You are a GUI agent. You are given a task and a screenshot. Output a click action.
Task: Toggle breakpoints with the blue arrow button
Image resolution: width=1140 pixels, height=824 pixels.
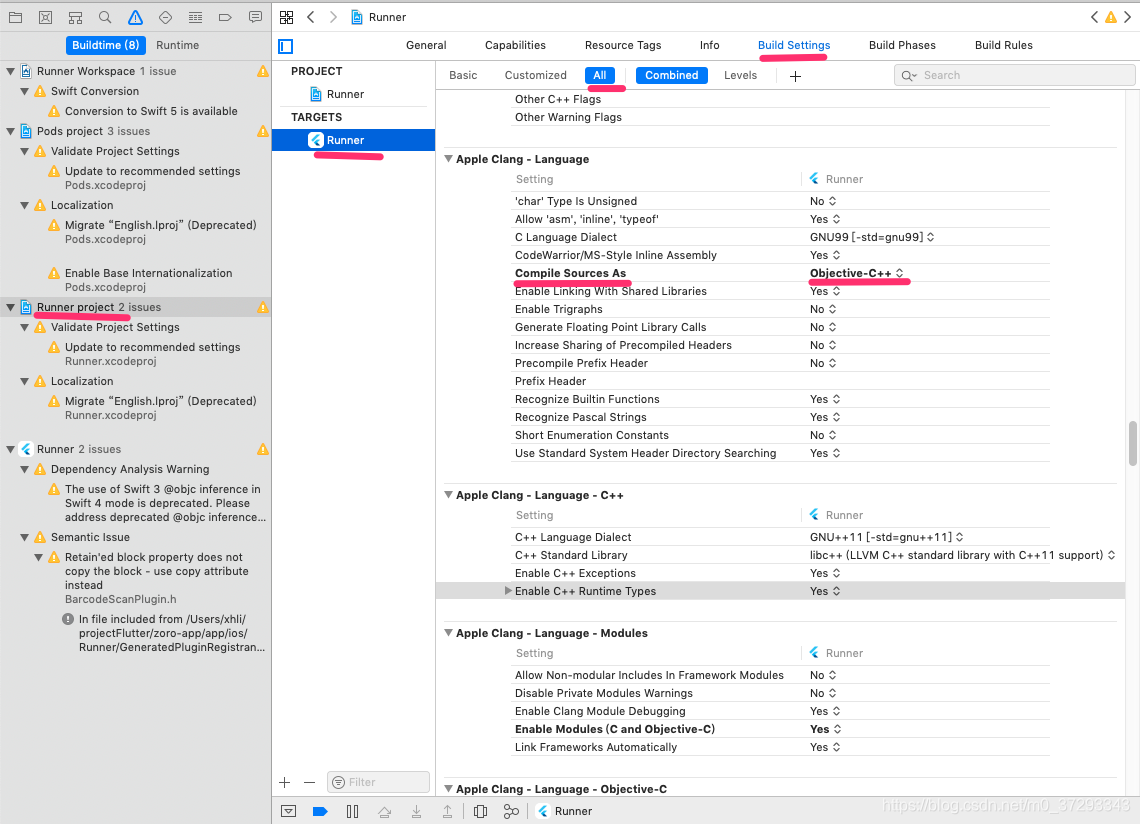pos(319,811)
